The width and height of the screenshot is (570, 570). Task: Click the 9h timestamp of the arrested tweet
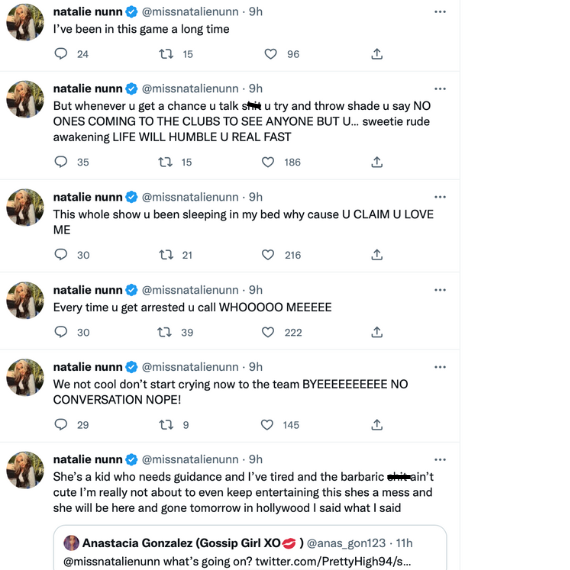coord(256,290)
